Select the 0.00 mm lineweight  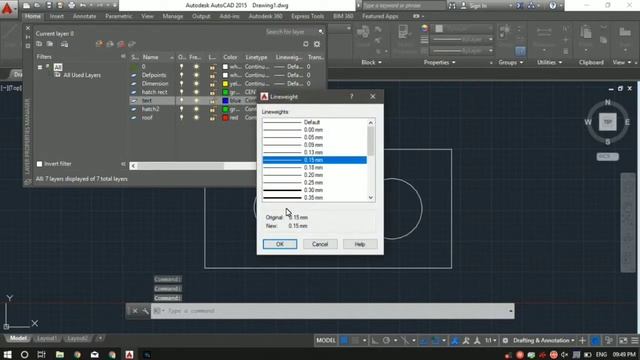315,130
